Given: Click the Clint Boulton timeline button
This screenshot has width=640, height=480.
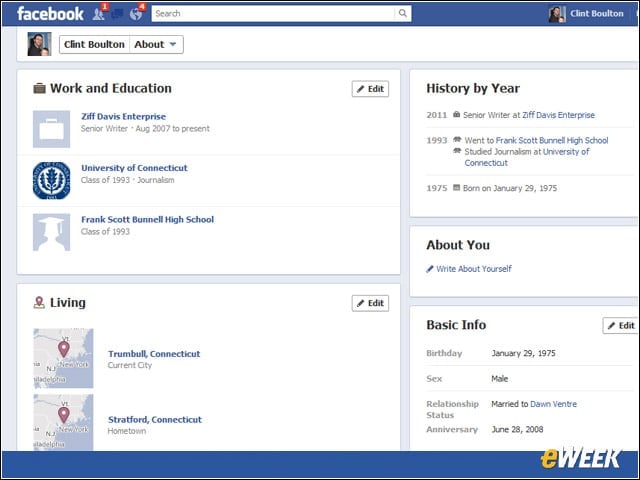Looking at the screenshot, I should (94, 44).
